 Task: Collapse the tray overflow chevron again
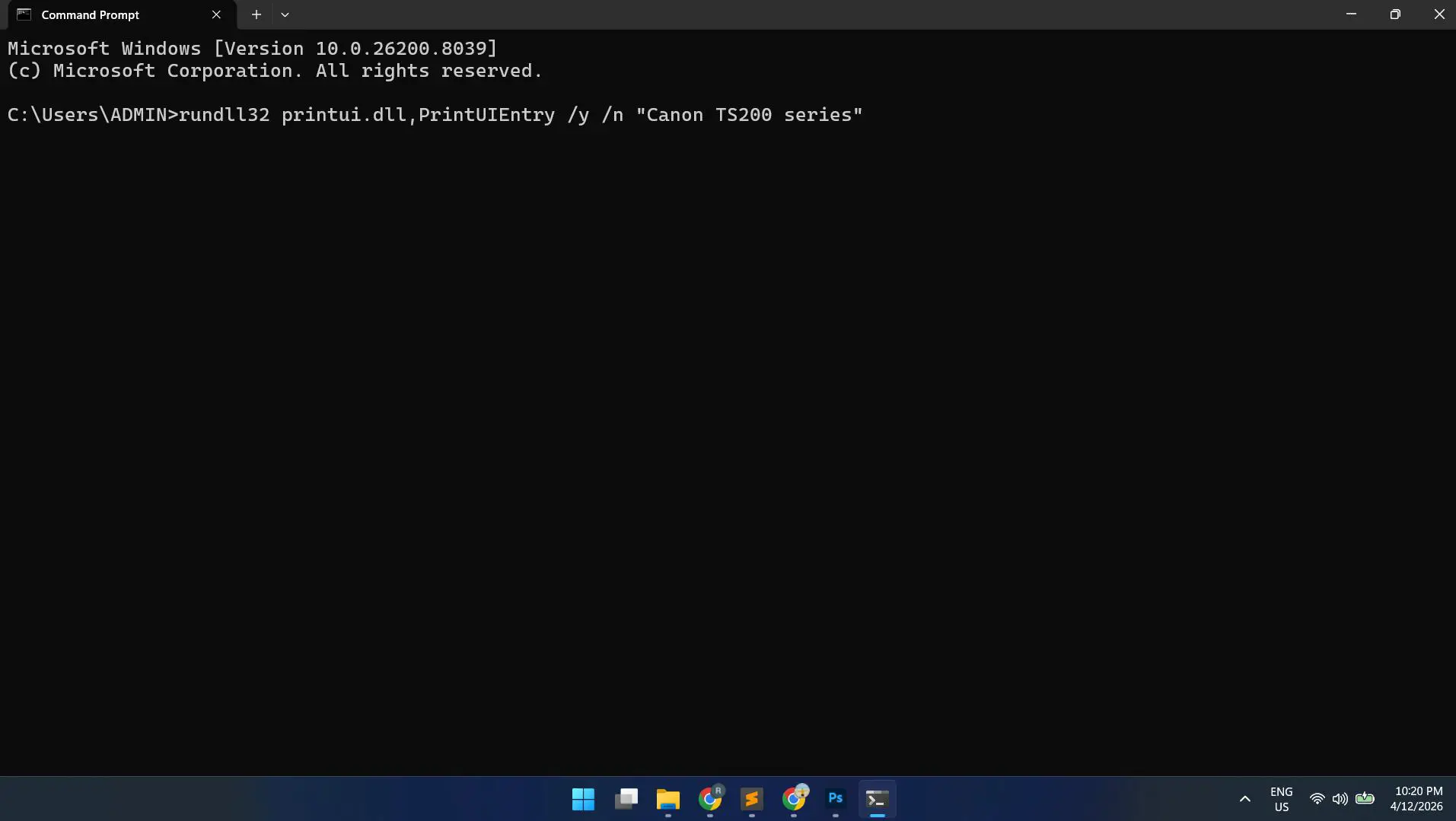[x=1244, y=799]
